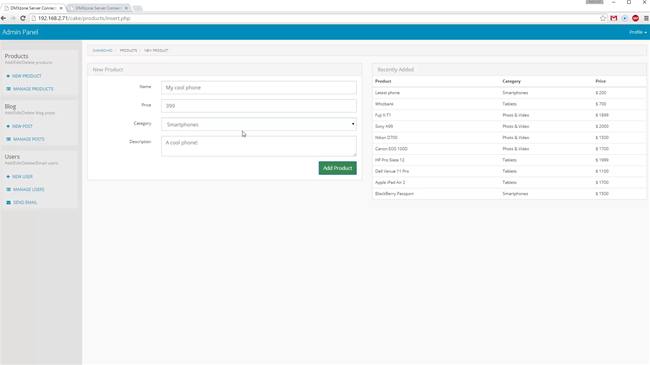This screenshot has width=650, height=365.
Task: Select the Apple iPad Air 2 row
Action: [x=509, y=182]
